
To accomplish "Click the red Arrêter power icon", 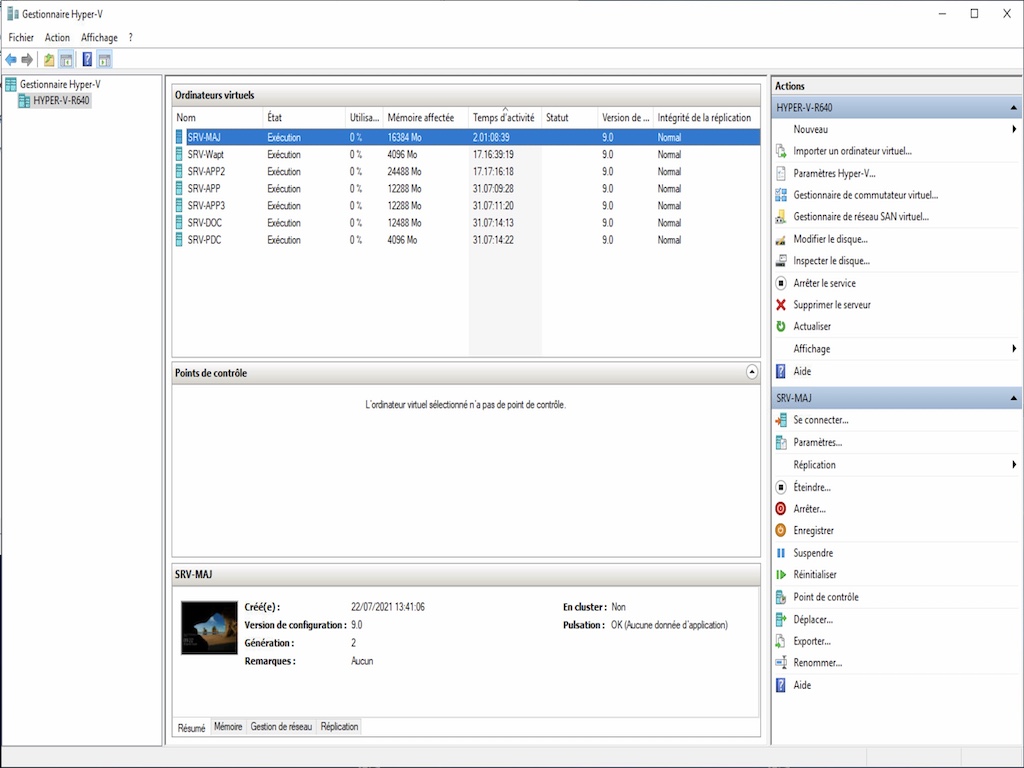I will coord(781,509).
